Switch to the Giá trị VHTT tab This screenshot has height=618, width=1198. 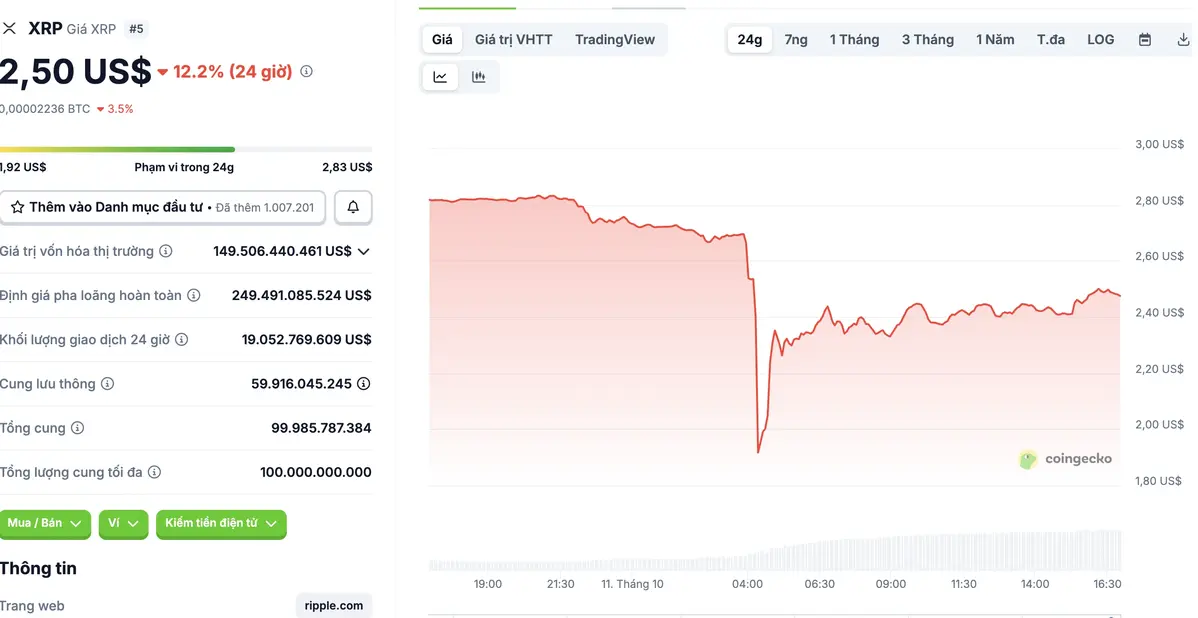pyautogui.click(x=513, y=39)
